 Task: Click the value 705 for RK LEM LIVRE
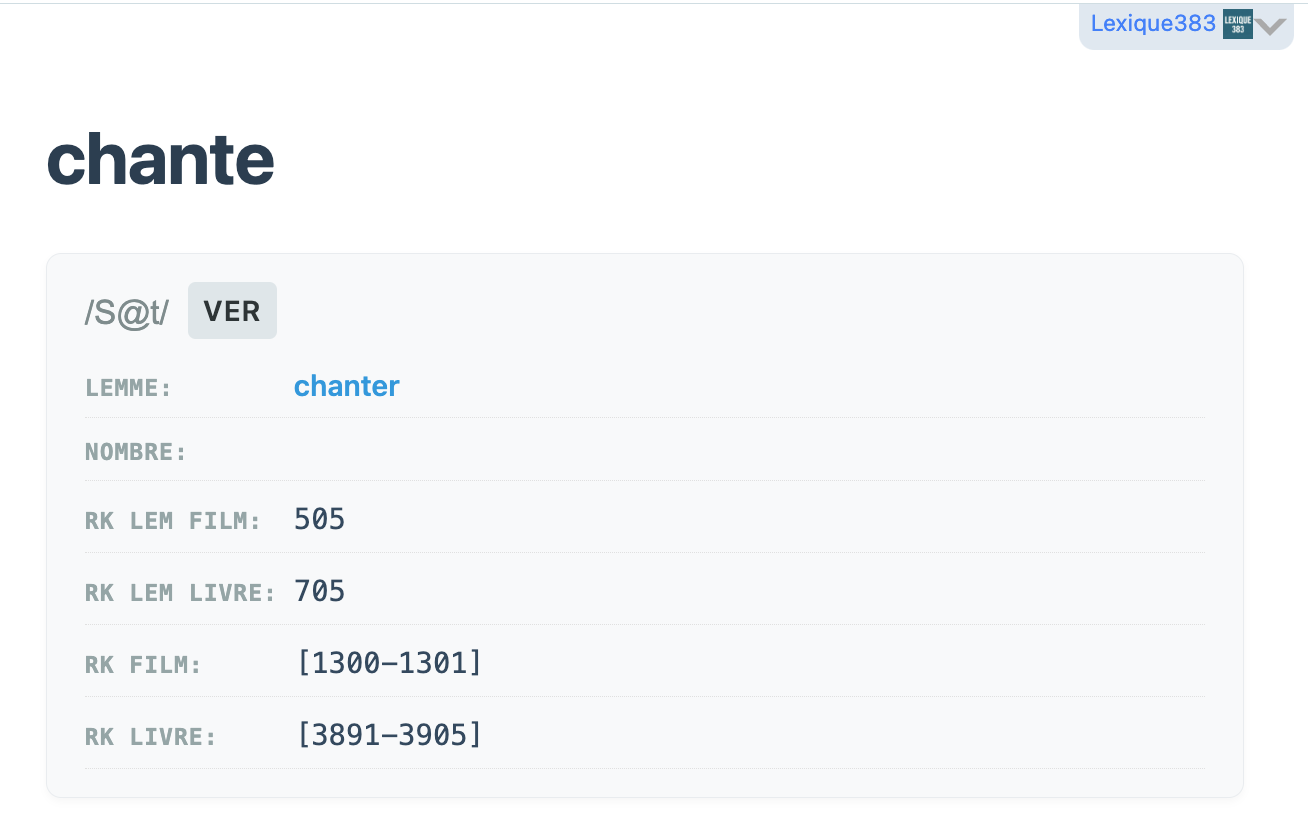(319, 591)
